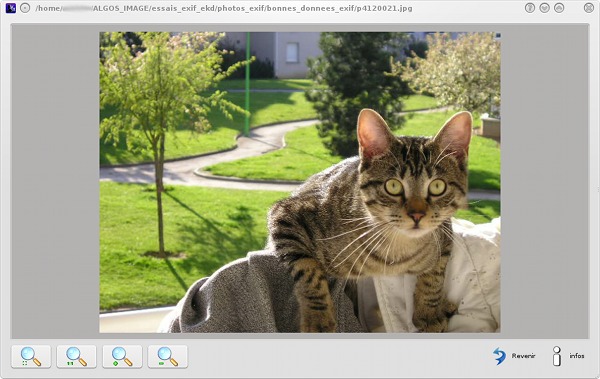Click the infos text label
Image resolution: width=600 pixels, height=379 pixels.
pyautogui.click(x=577, y=356)
